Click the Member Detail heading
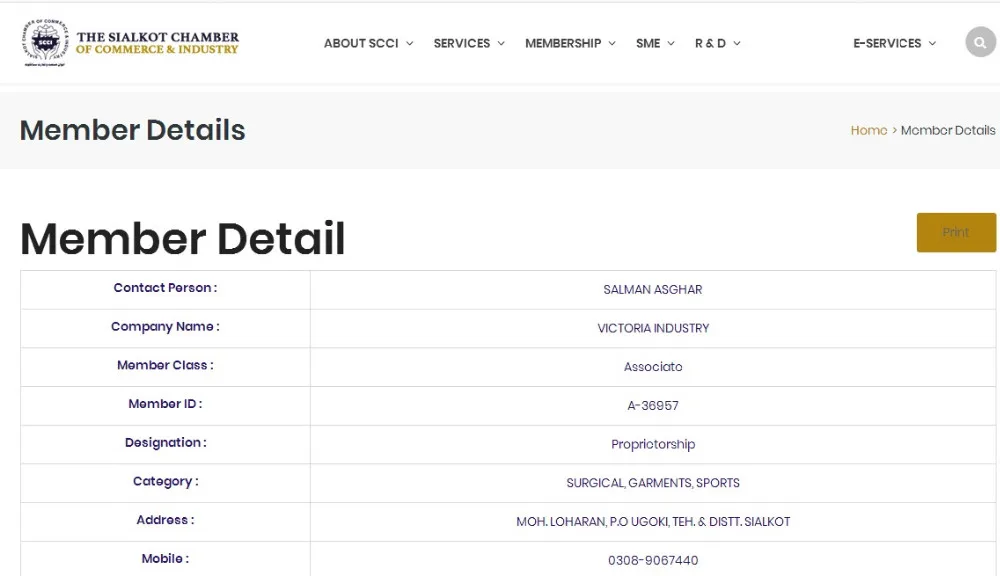 click(183, 239)
